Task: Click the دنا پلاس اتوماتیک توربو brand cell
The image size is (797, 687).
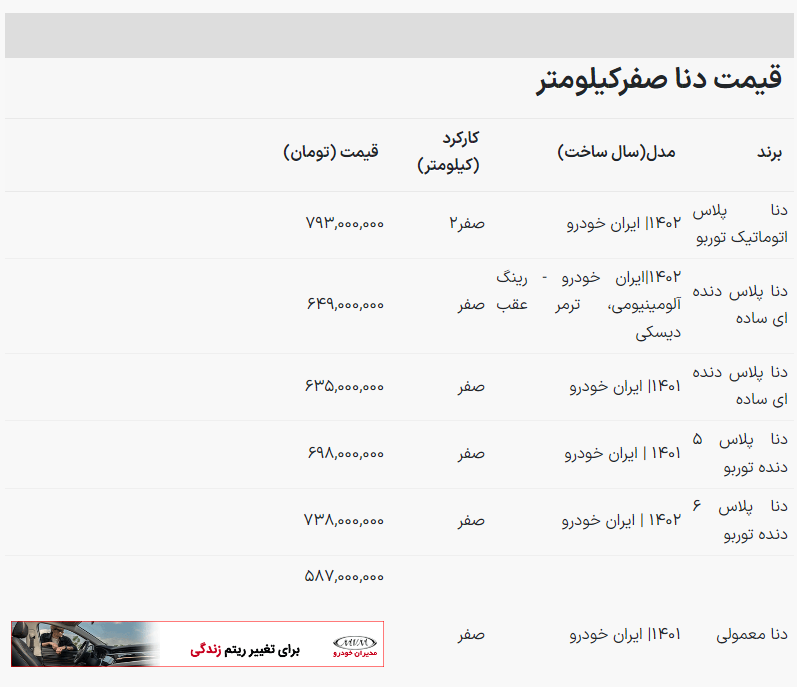Action: tap(740, 224)
